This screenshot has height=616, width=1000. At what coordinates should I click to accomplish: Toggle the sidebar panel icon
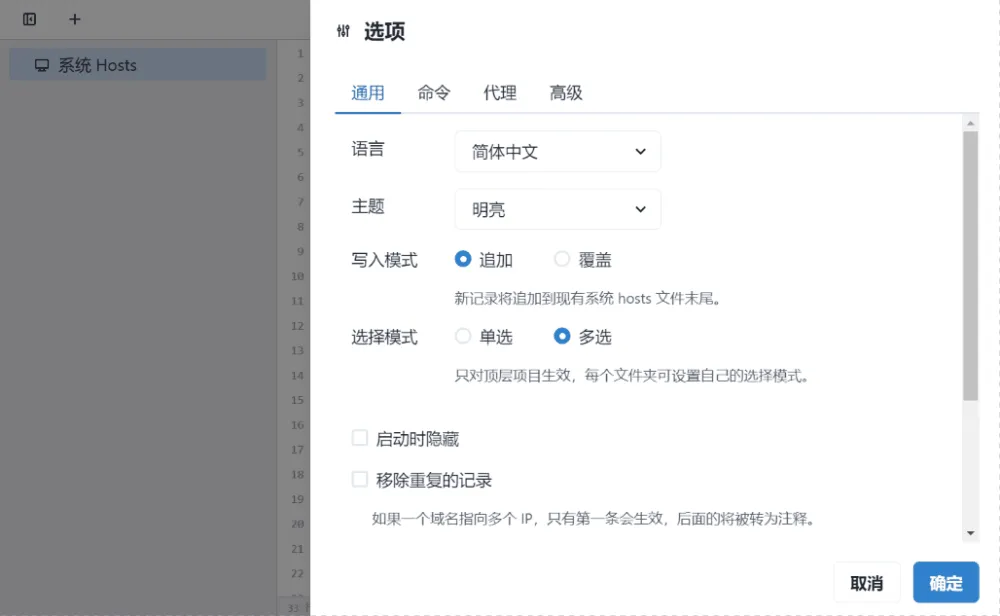pyautogui.click(x=29, y=19)
